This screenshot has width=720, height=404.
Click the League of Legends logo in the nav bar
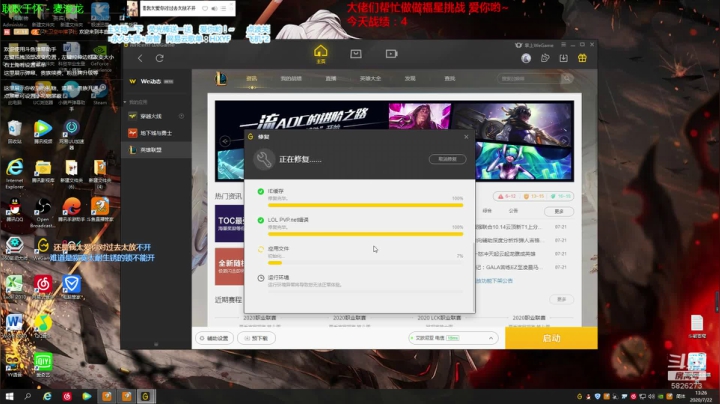pos(221,79)
